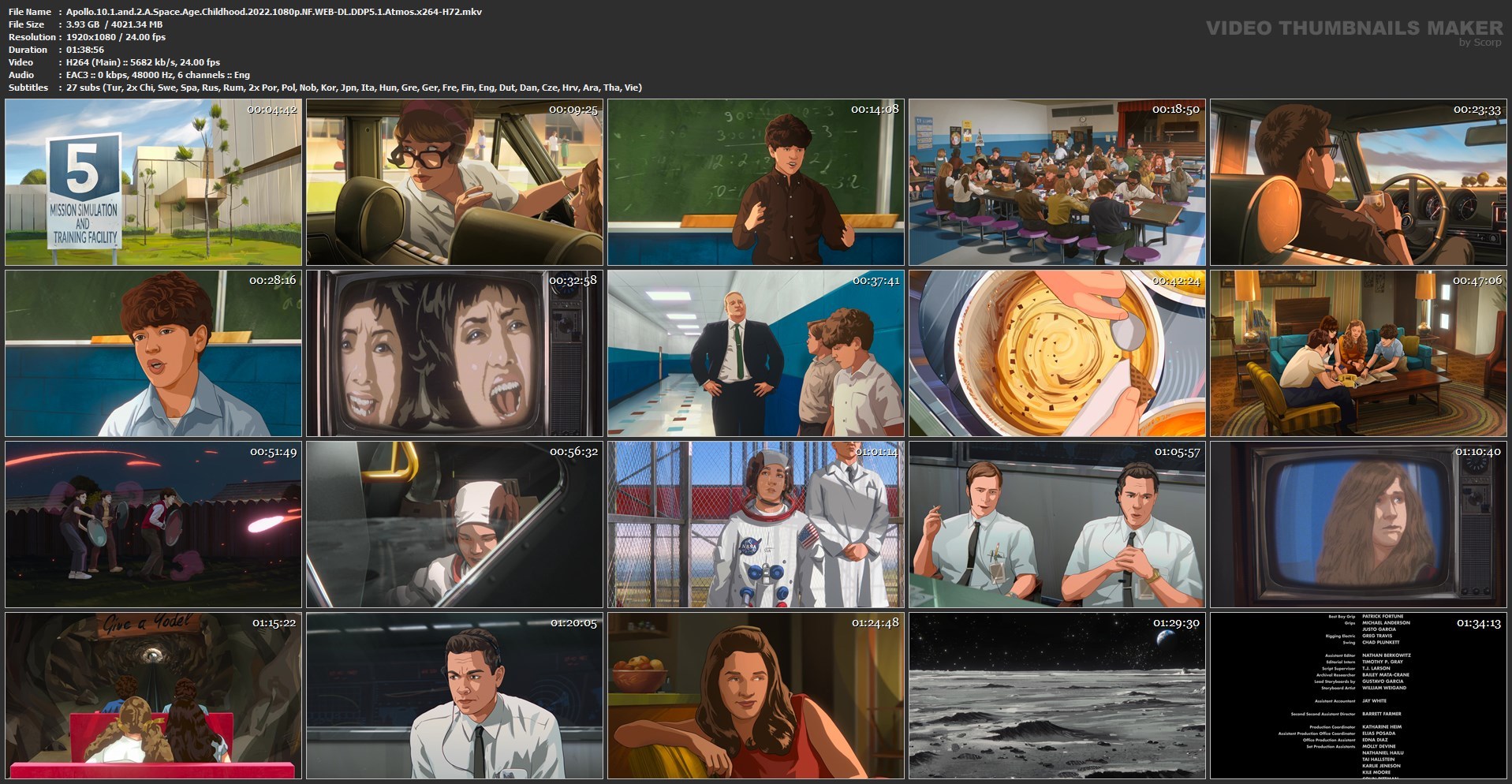Select the thumbnail at 00:09:25

point(454,182)
